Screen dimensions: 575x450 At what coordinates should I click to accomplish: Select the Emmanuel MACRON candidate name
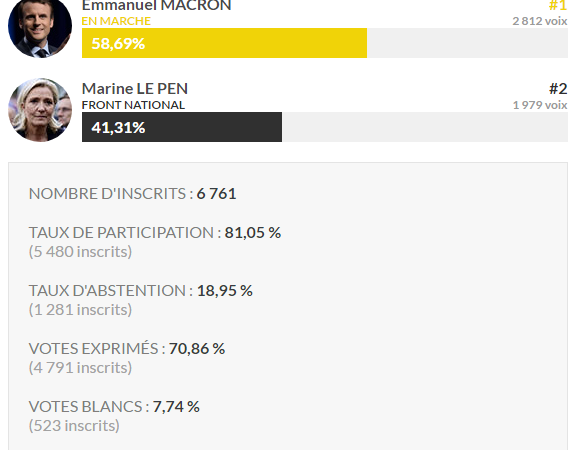(x=157, y=6)
